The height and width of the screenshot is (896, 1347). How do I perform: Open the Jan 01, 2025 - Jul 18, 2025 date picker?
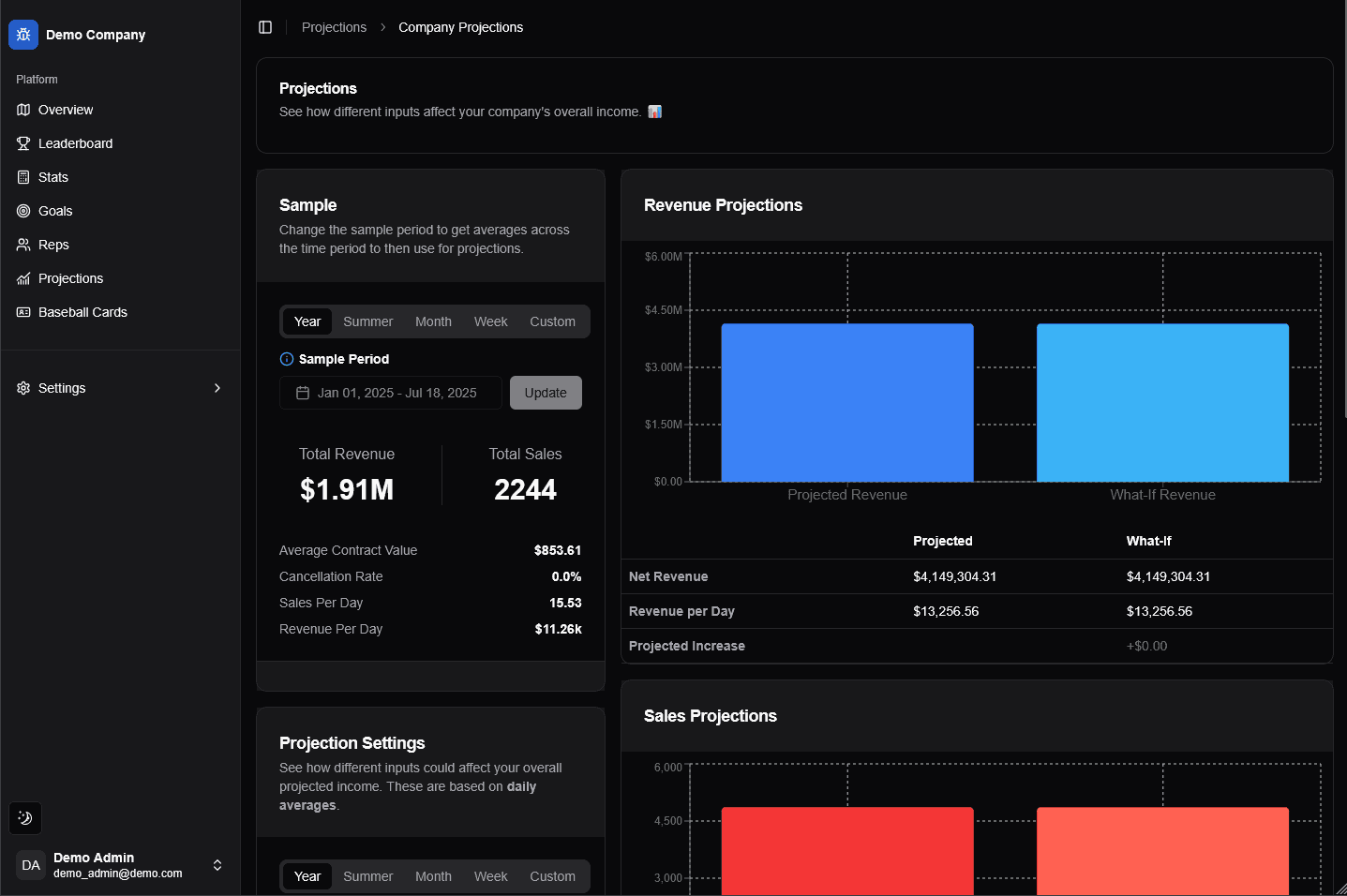[391, 393]
